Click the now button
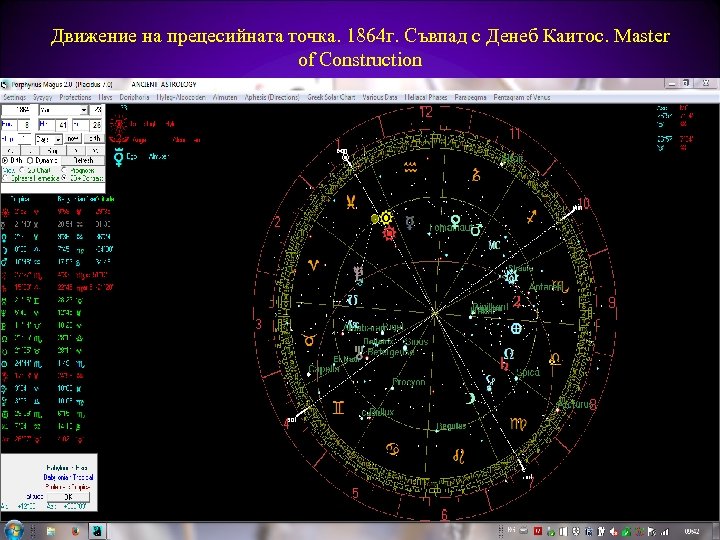This screenshot has width=720, height=540. [x=73, y=139]
